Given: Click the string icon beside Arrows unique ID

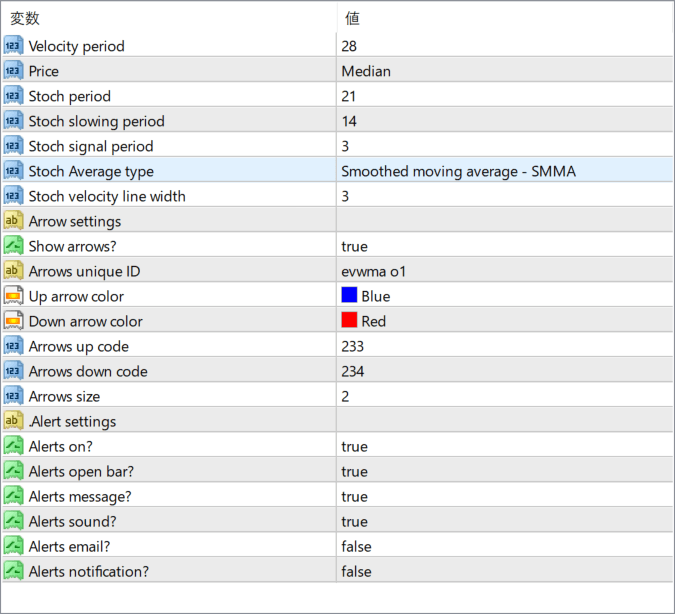Looking at the screenshot, I should click(x=13, y=271).
